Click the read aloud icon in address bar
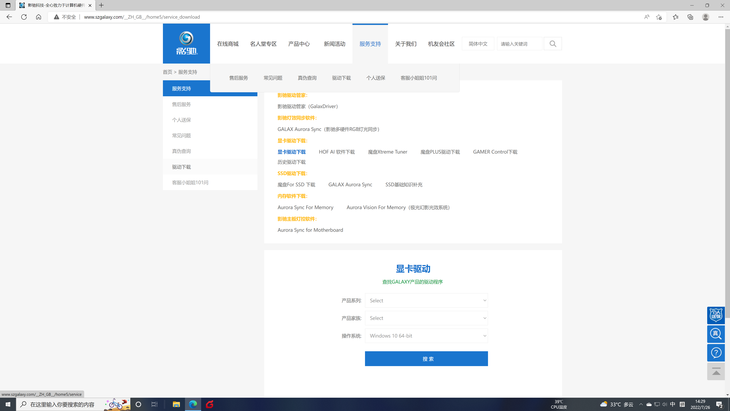The height and width of the screenshot is (411, 730). pyautogui.click(x=646, y=17)
